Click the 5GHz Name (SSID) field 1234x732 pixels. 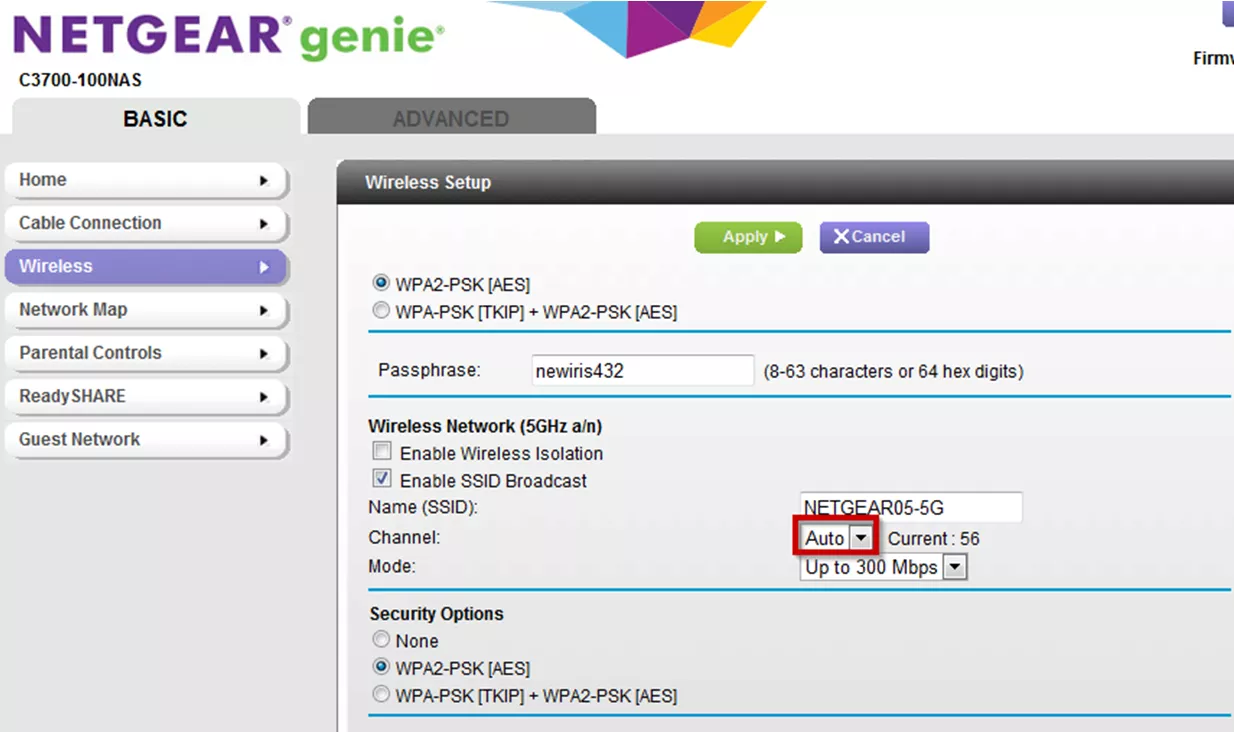pyautogui.click(x=911, y=507)
